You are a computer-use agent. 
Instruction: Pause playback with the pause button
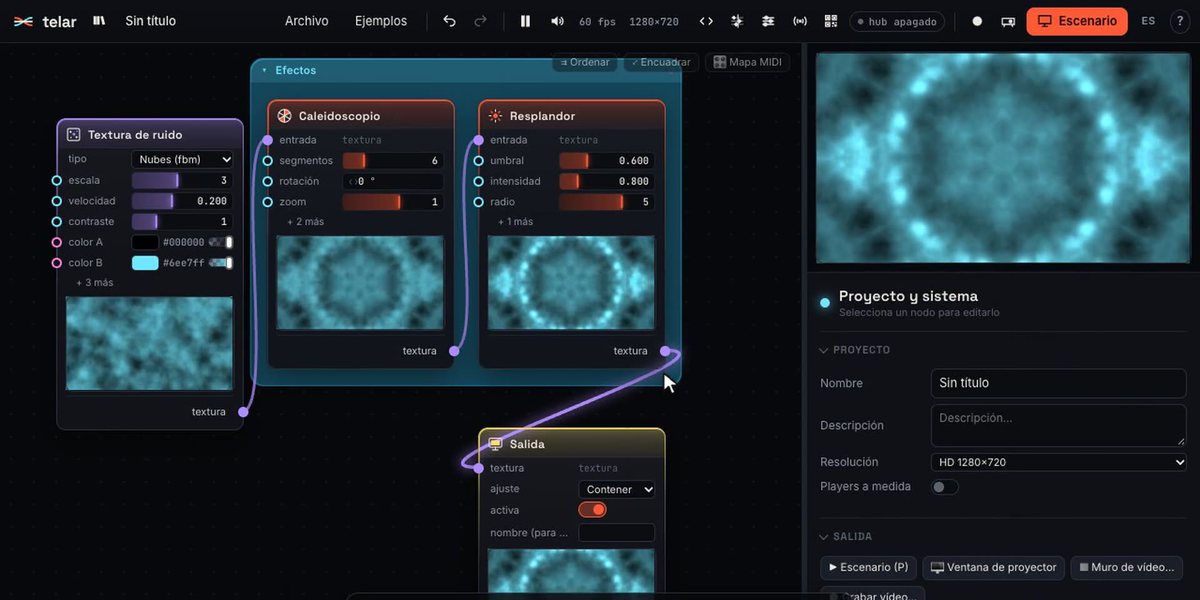pos(525,21)
